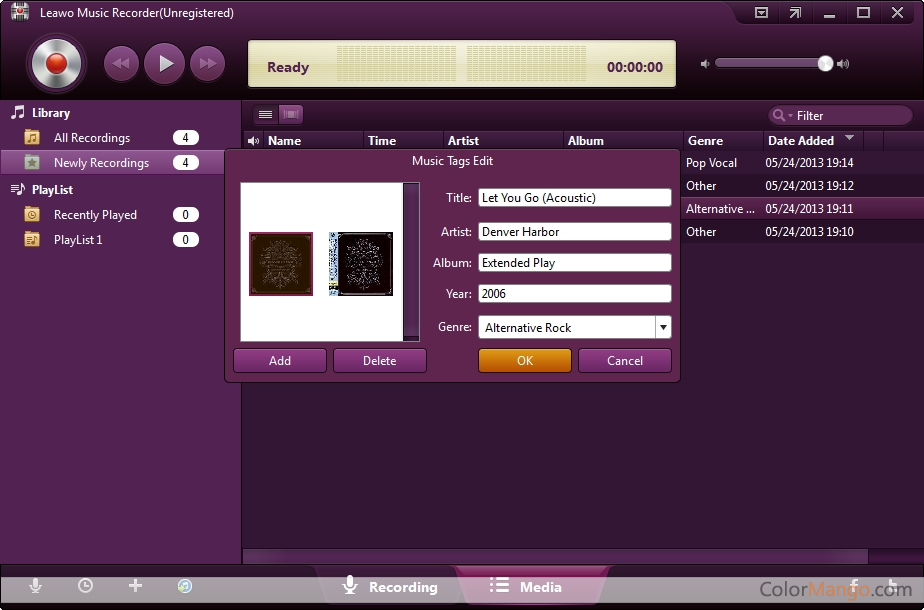Click the red Record button

coord(55,62)
